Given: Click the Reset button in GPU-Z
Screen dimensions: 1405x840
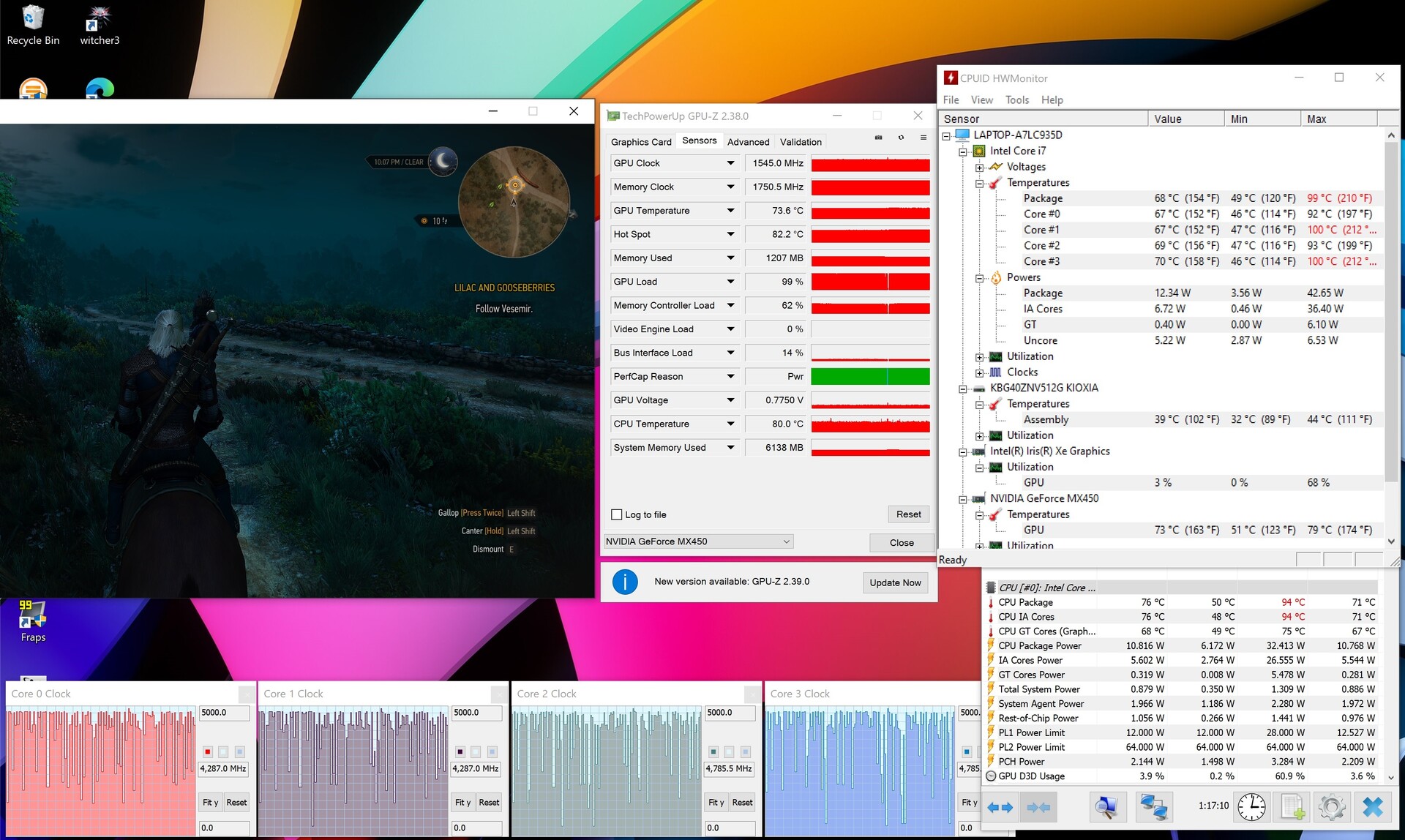Looking at the screenshot, I should (x=909, y=514).
